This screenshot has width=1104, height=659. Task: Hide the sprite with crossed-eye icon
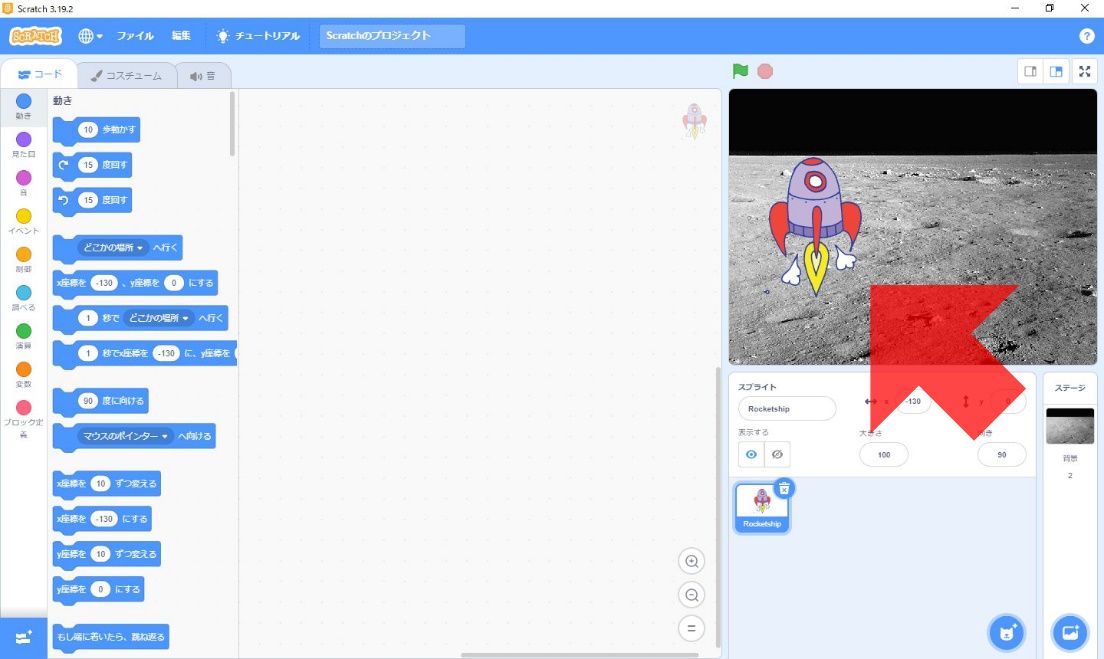click(777, 455)
